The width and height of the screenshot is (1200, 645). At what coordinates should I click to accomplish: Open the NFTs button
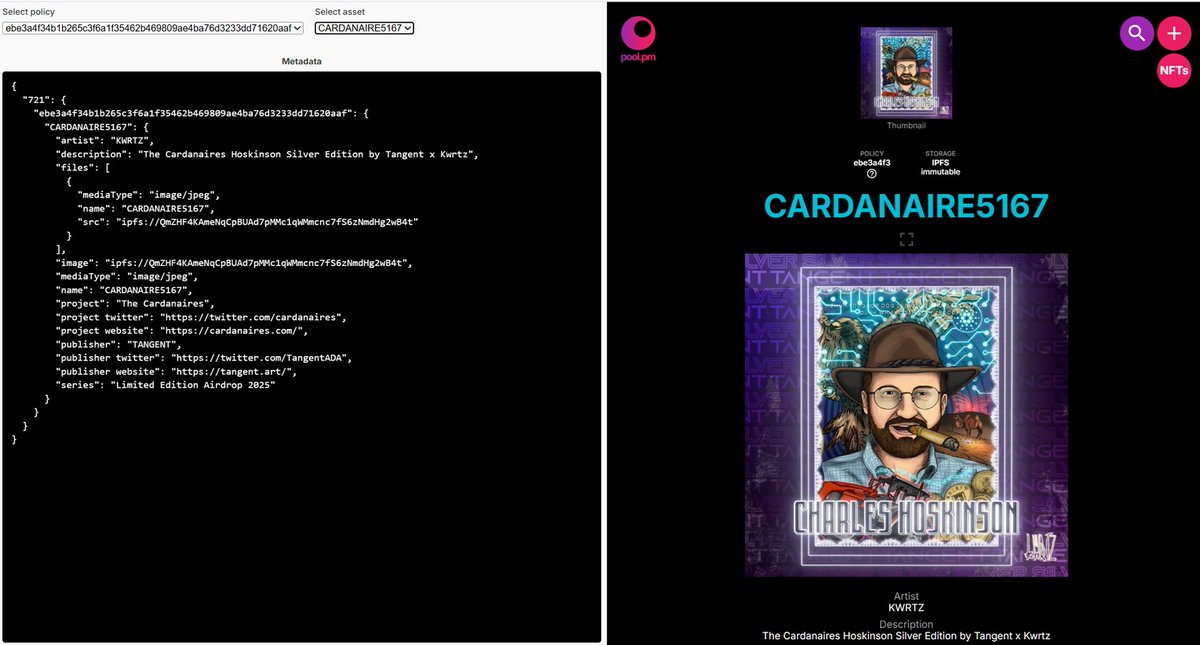pyautogui.click(x=1174, y=71)
